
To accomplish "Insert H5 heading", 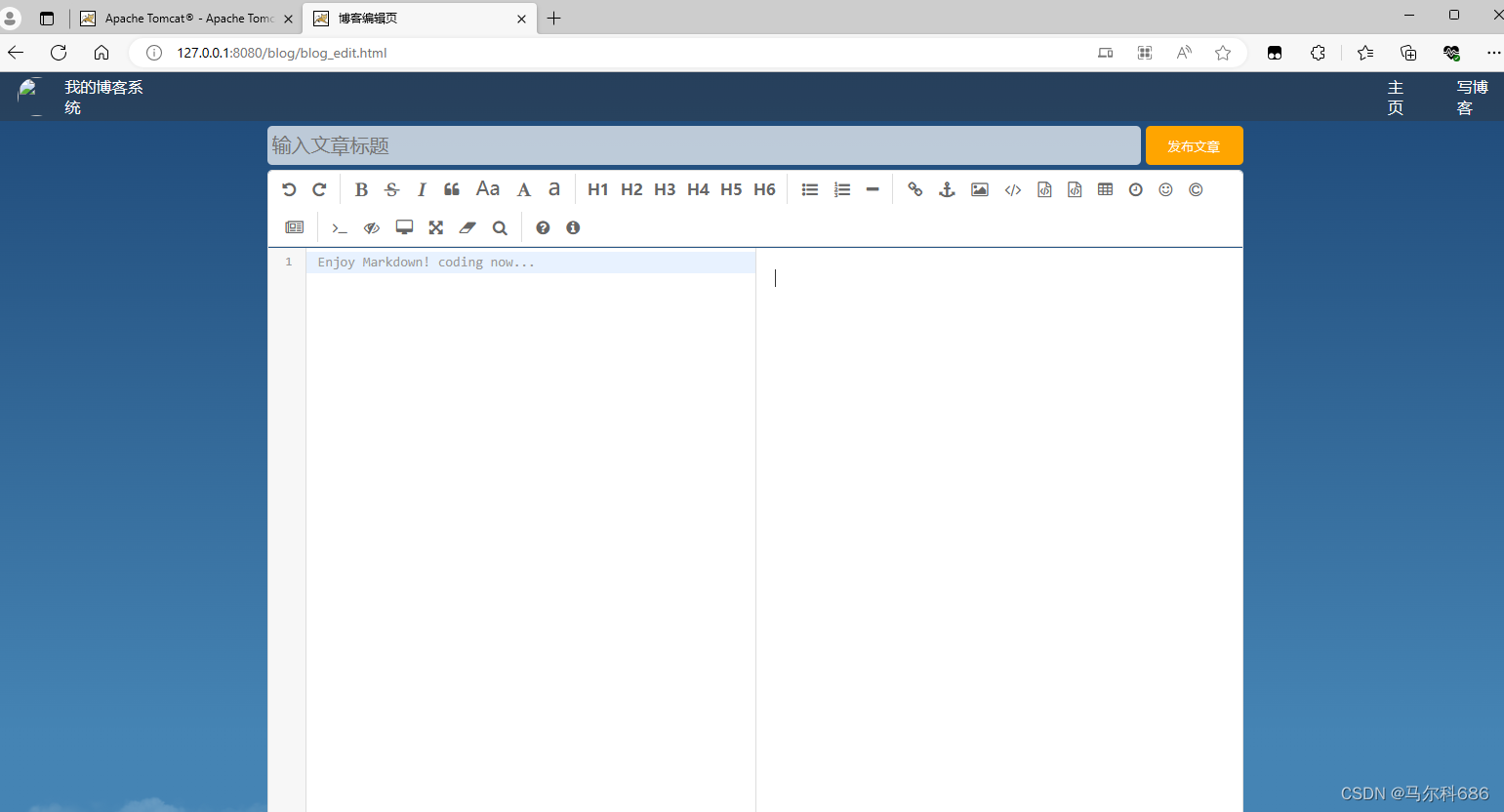I will (731, 189).
